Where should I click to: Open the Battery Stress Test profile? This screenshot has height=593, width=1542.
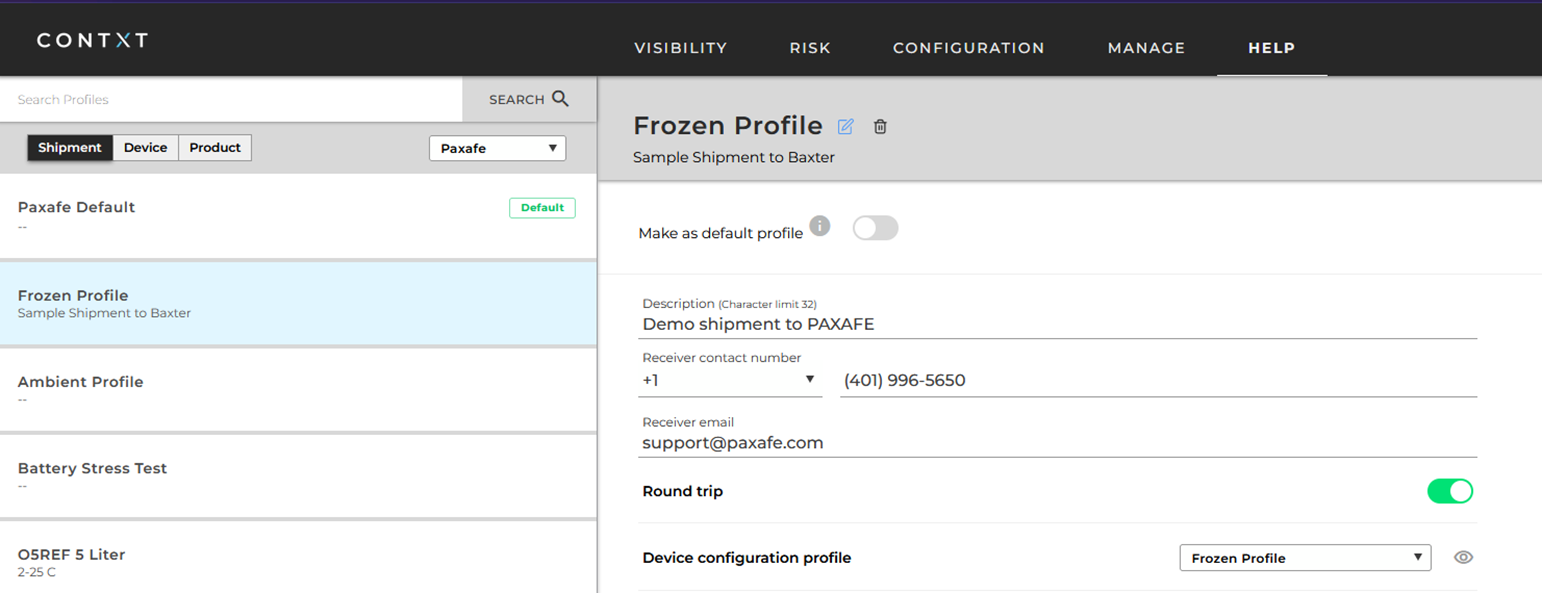298,476
